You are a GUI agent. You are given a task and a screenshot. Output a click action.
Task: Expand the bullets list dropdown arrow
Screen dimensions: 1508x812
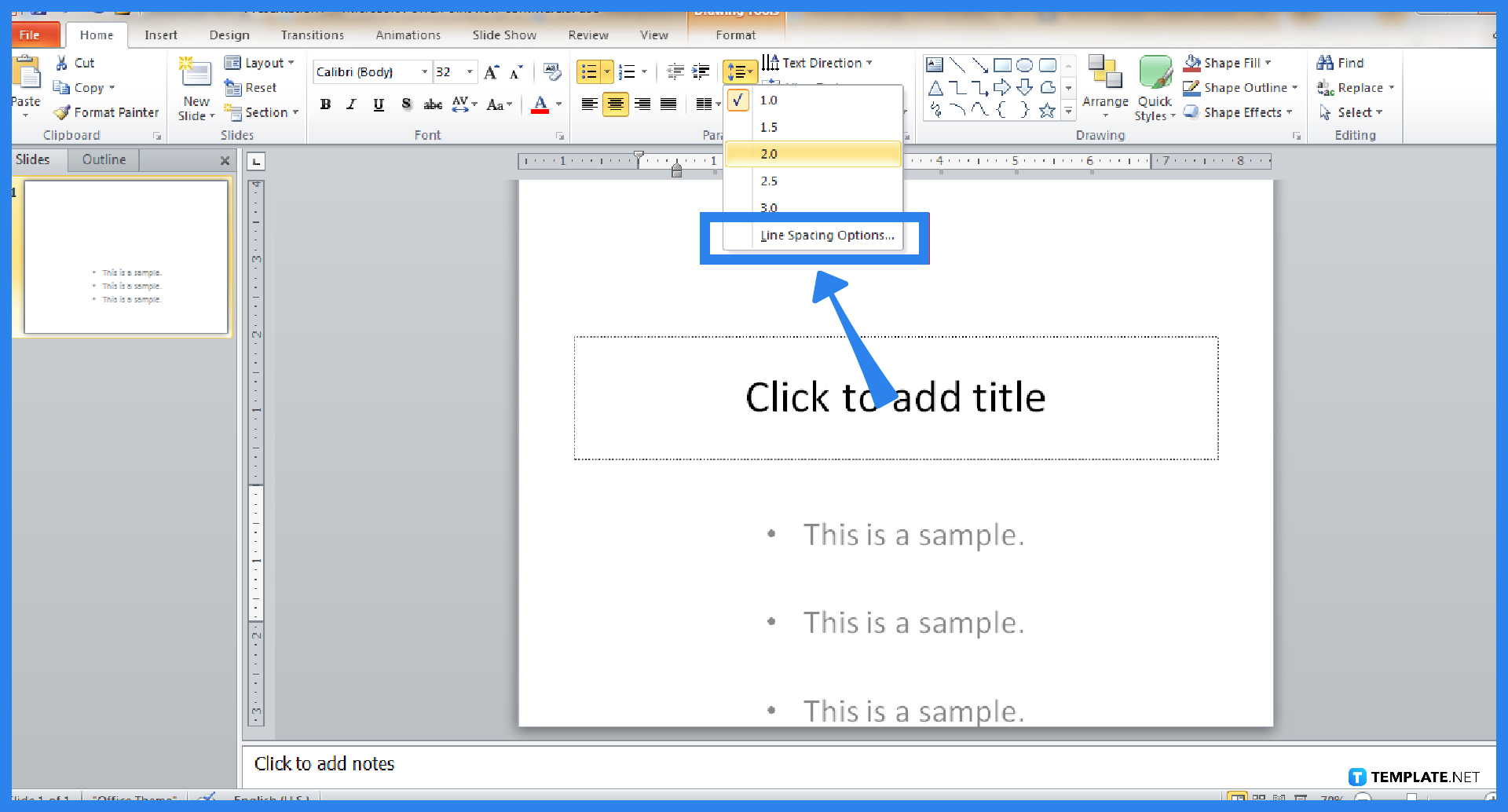606,71
